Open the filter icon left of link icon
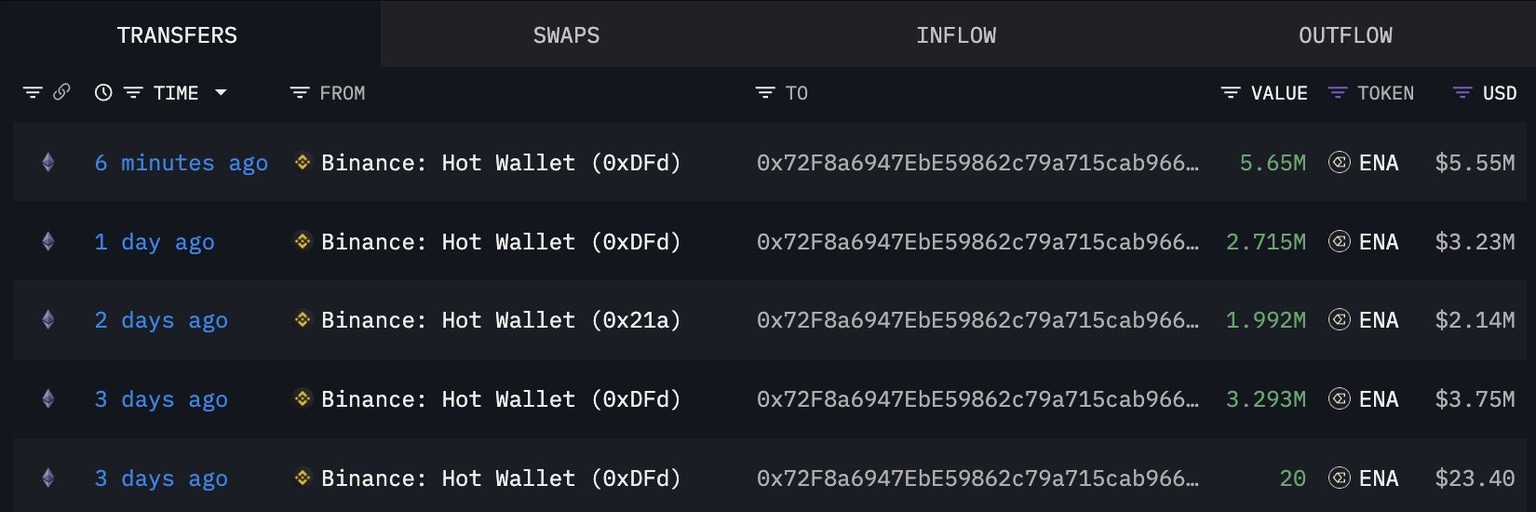1536x512 pixels. [32, 93]
